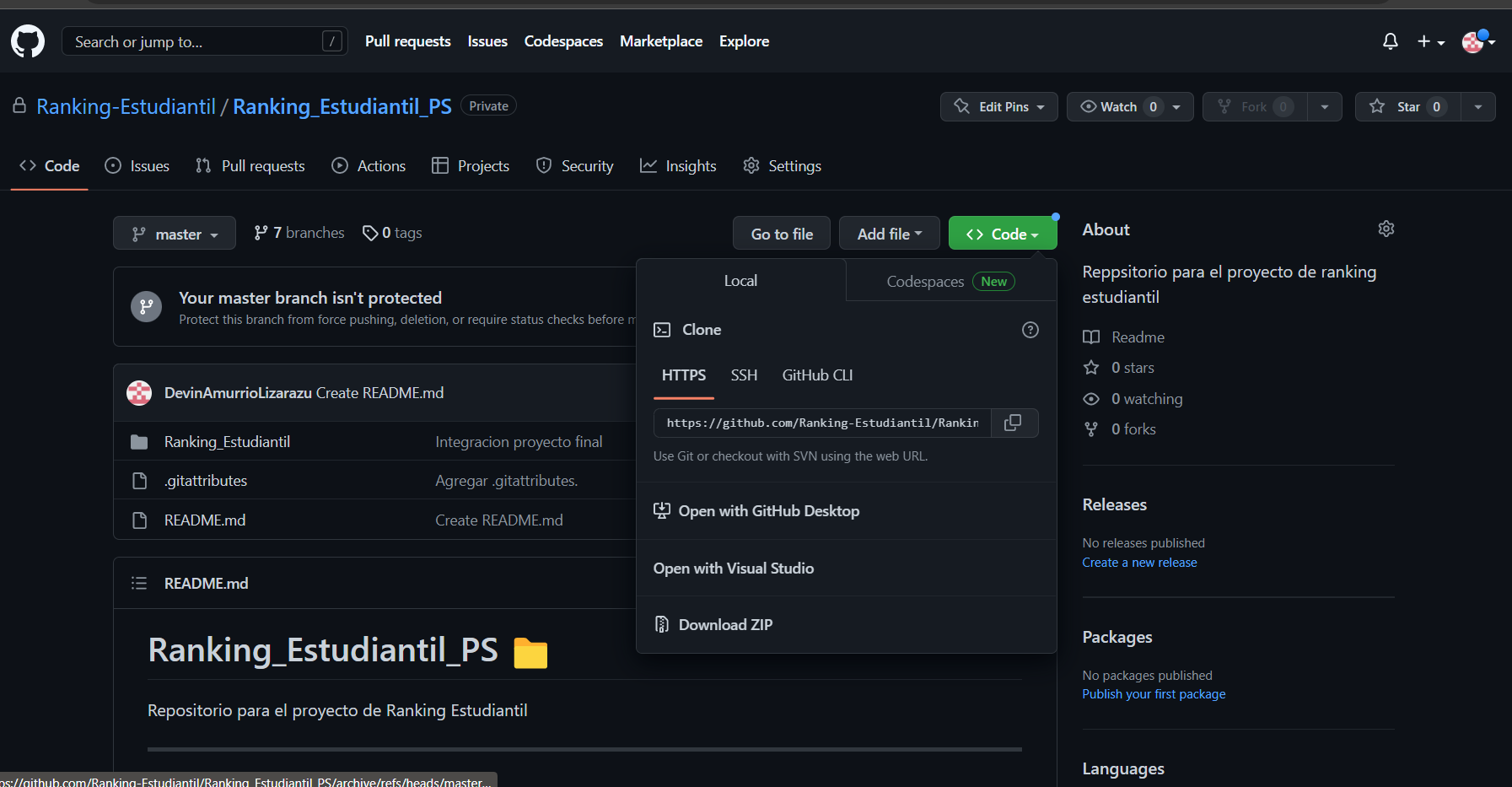The height and width of the screenshot is (787, 1512).
Task: Click the 0 tags link
Action: (392, 233)
